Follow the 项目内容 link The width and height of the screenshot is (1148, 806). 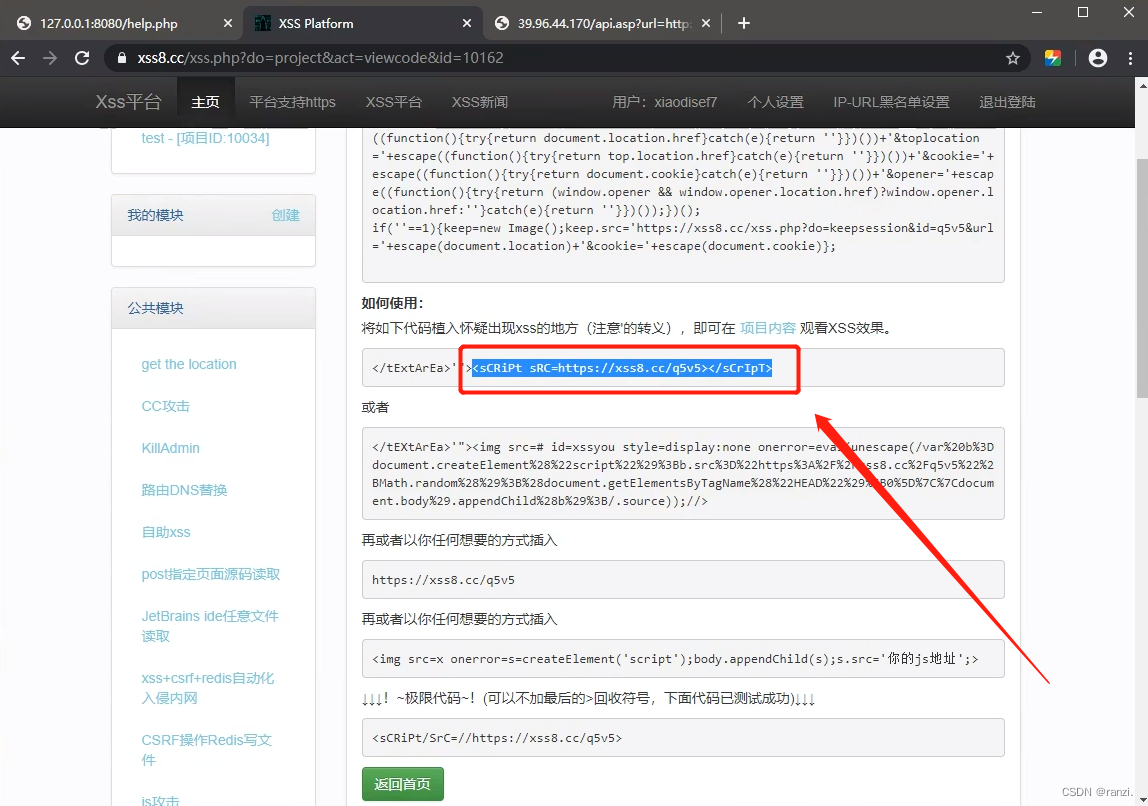point(767,328)
